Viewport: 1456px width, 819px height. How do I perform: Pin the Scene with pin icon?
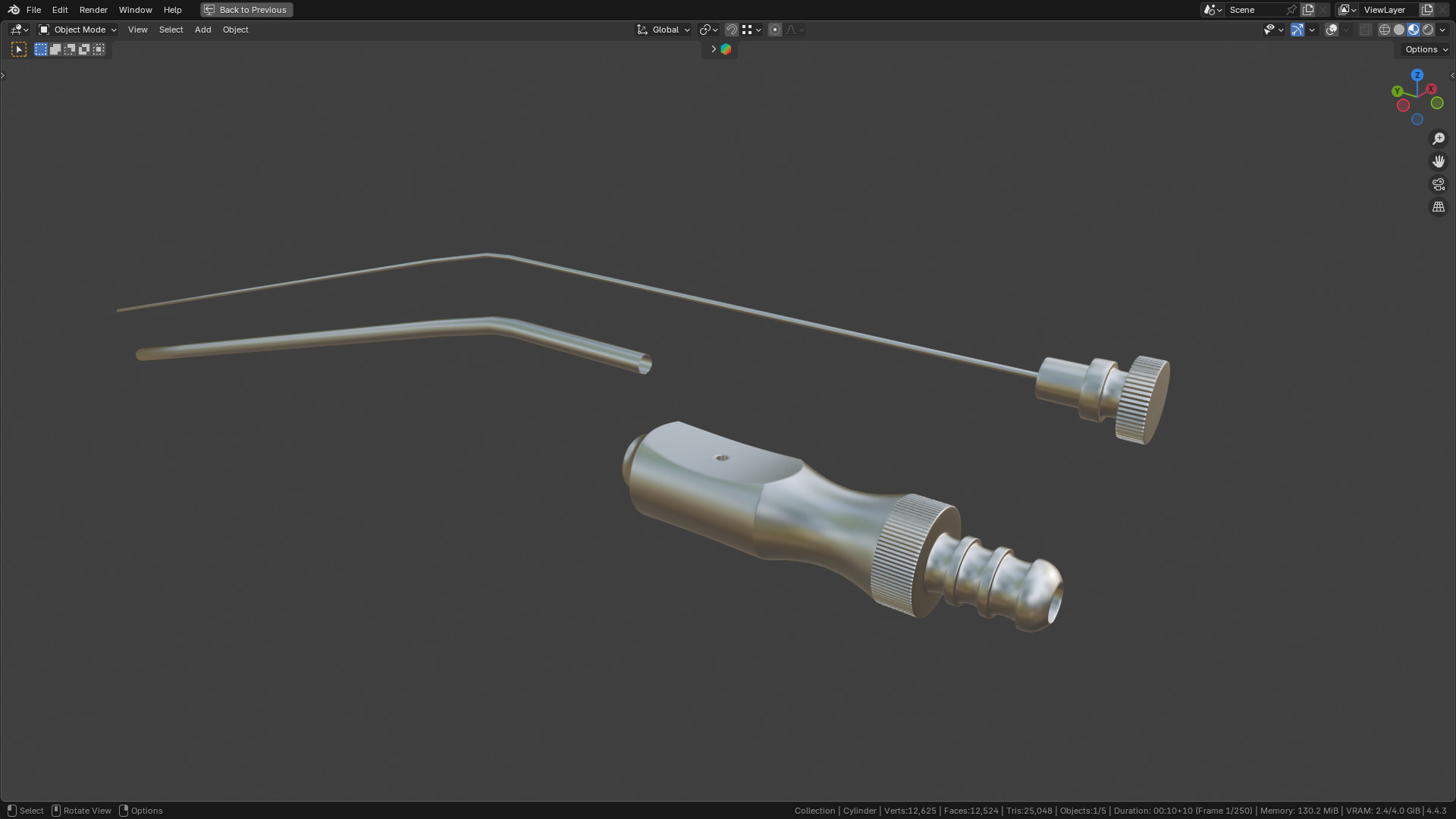point(1291,10)
